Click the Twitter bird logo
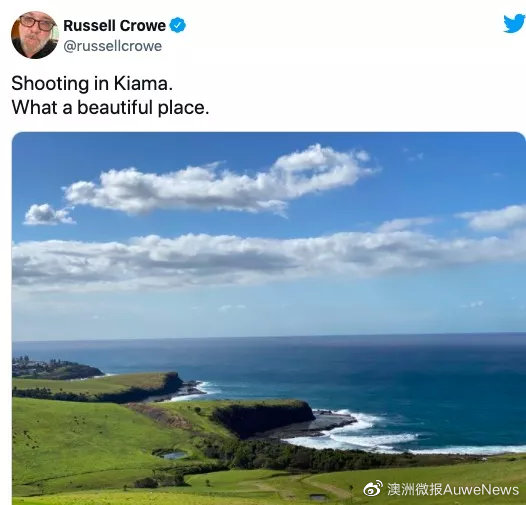This screenshot has width=526, height=505. [x=514, y=23]
